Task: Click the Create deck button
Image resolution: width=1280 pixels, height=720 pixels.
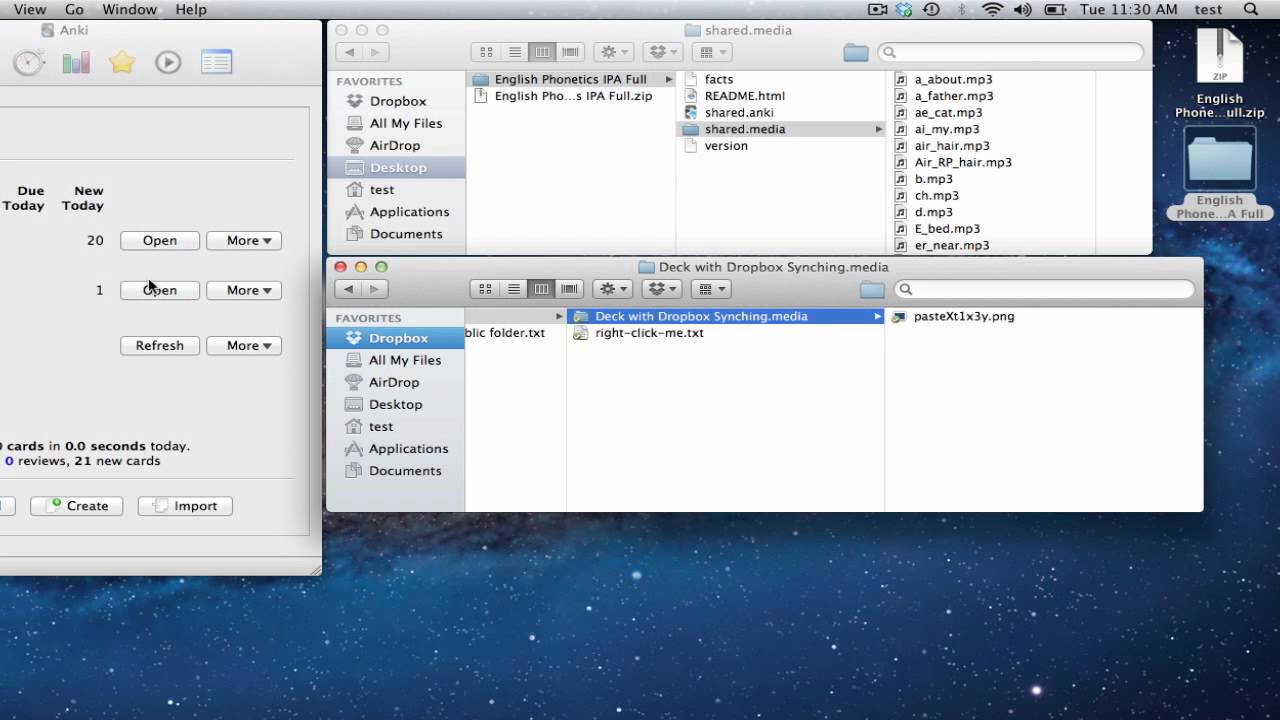Action: [x=76, y=506]
